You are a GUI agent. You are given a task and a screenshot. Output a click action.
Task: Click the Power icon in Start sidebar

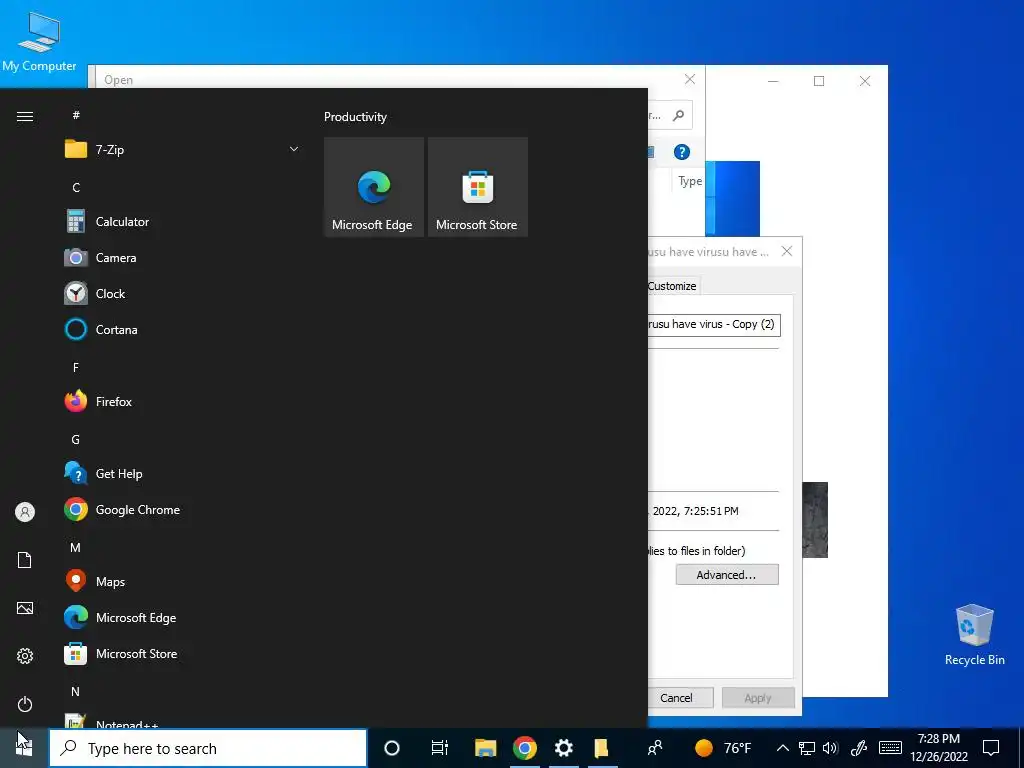(x=25, y=704)
